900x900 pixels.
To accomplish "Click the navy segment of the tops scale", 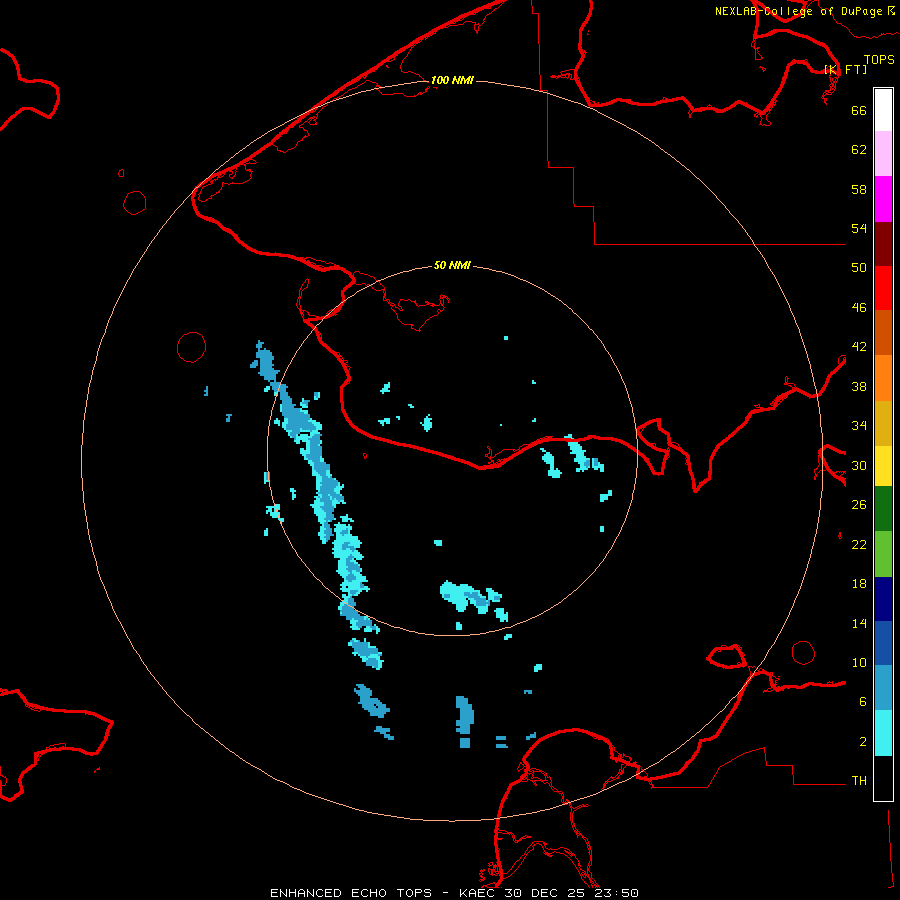I will (883, 599).
